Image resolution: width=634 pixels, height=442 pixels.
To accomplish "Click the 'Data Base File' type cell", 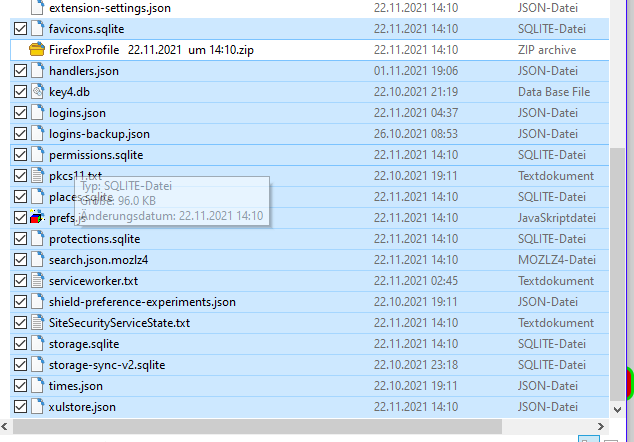I will coord(554,92).
